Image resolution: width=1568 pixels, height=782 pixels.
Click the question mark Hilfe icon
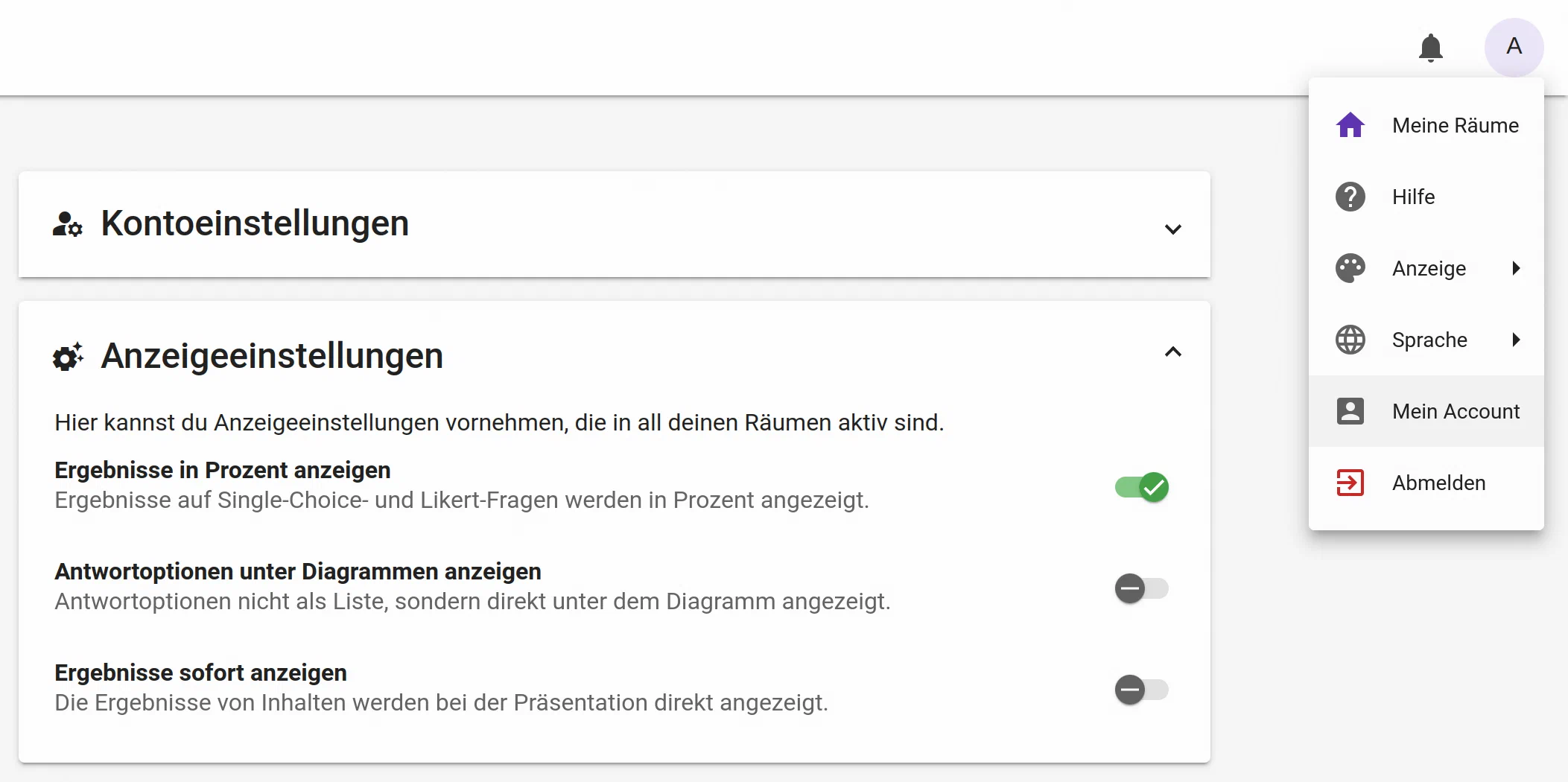click(x=1350, y=197)
